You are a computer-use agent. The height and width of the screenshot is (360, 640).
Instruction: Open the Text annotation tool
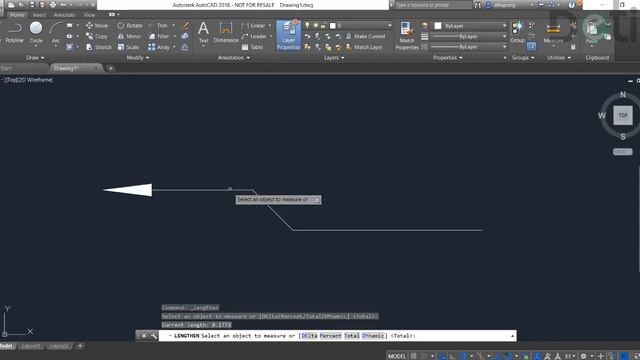pos(203,33)
